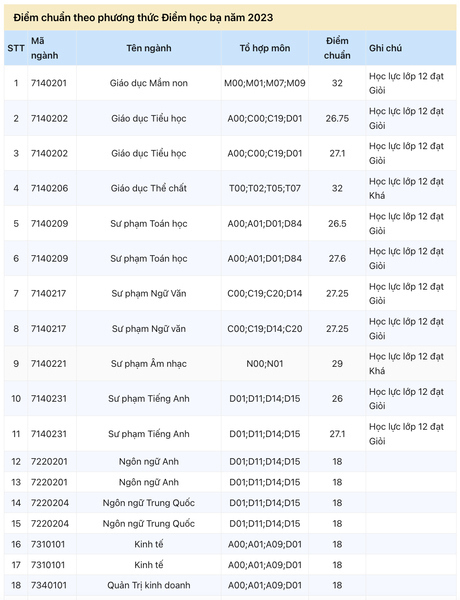Click the 27.6 score for Sư phạm Toán học
This screenshot has height=600, width=460.
click(337, 259)
